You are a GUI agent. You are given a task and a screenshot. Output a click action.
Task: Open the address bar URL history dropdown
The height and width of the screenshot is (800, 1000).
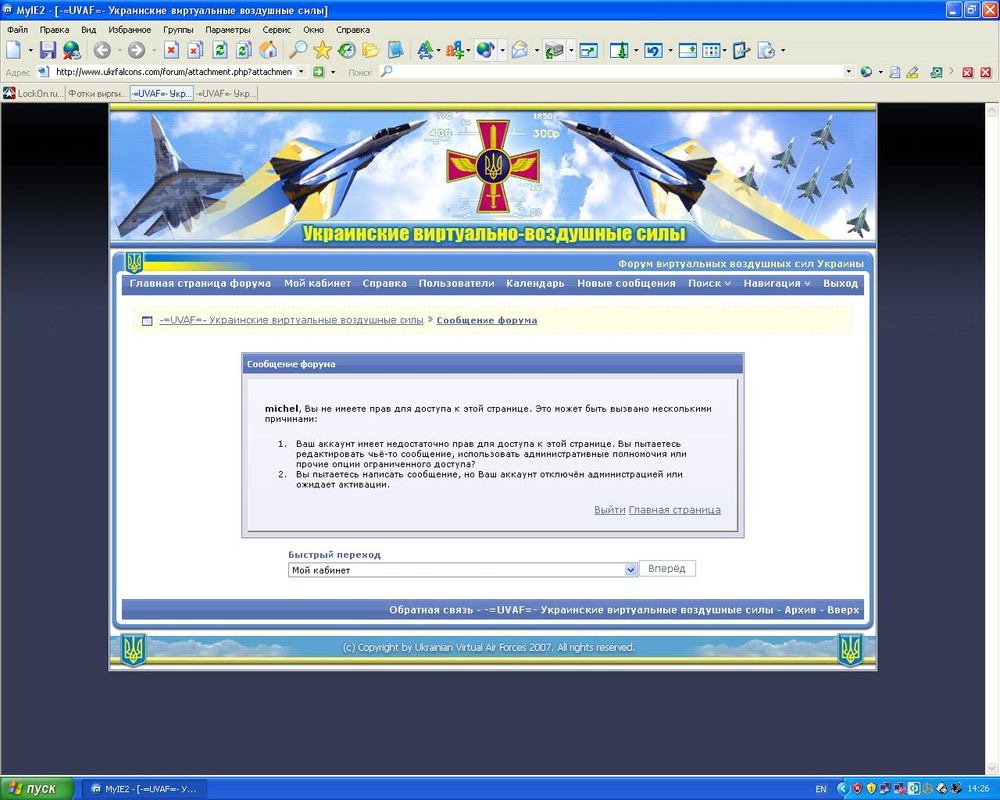click(302, 71)
